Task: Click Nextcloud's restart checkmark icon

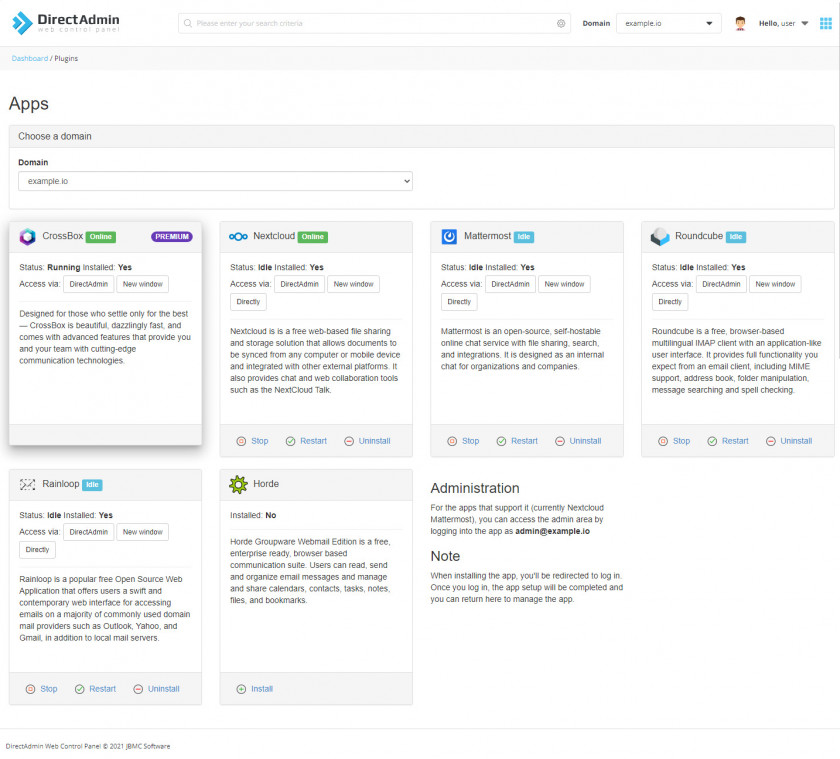Action: pyautogui.click(x=290, y=441)
